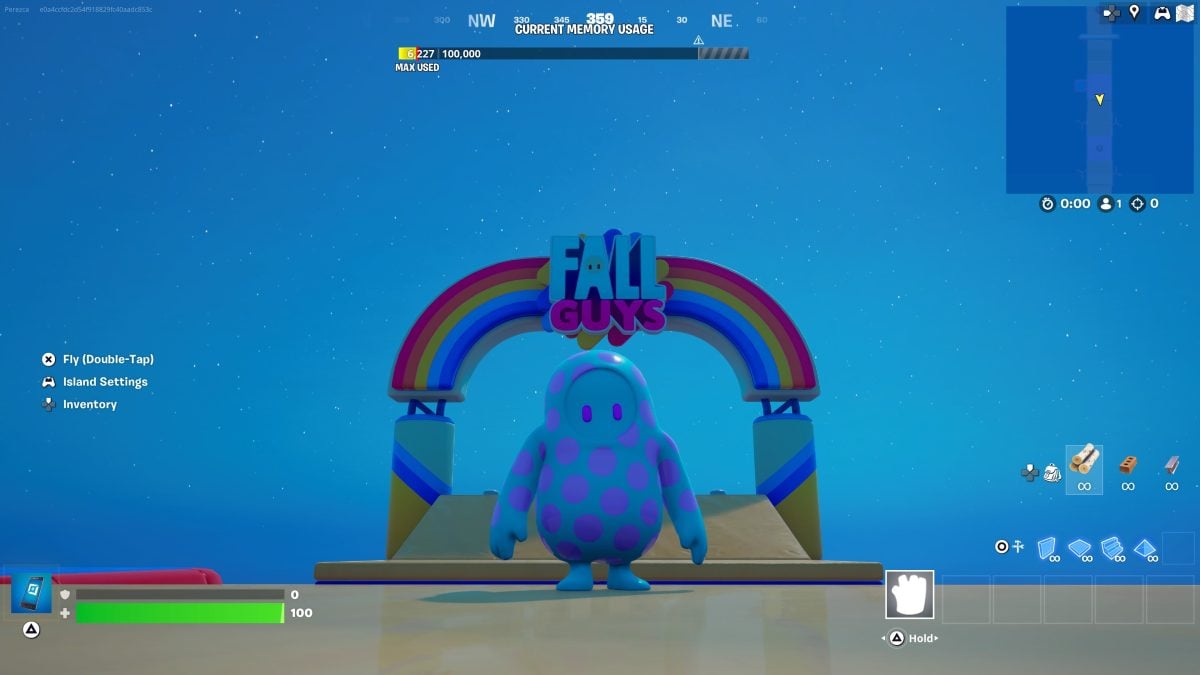The image size is (1200, 675).
Task: Open the folded map icon
Action: (x=1185, y=13)
